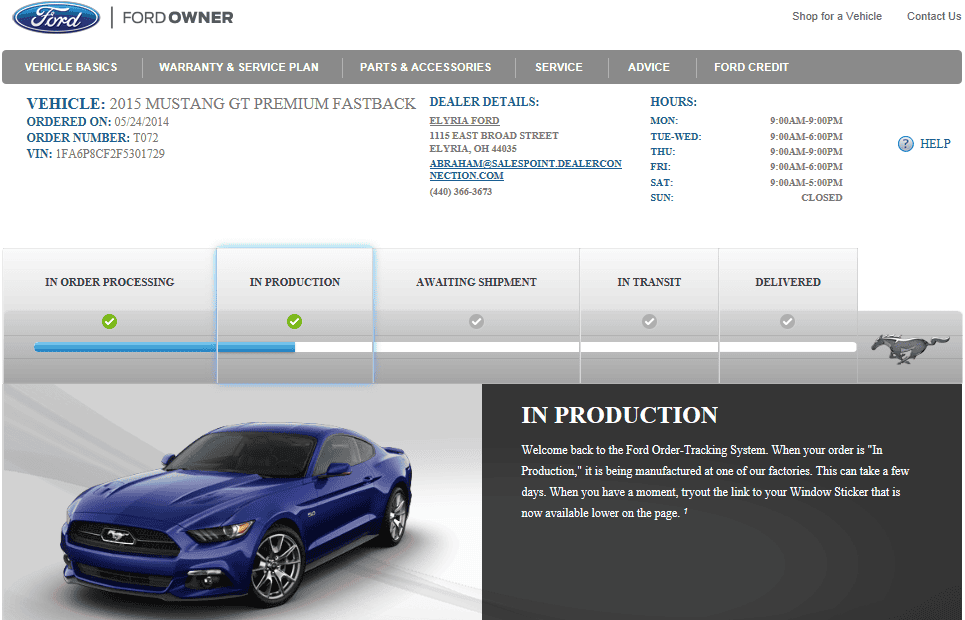Open the Elyria Ford dealer link
Image resolution: width=965 pixels, height=620 pixels.
click(x=464, y=121)
